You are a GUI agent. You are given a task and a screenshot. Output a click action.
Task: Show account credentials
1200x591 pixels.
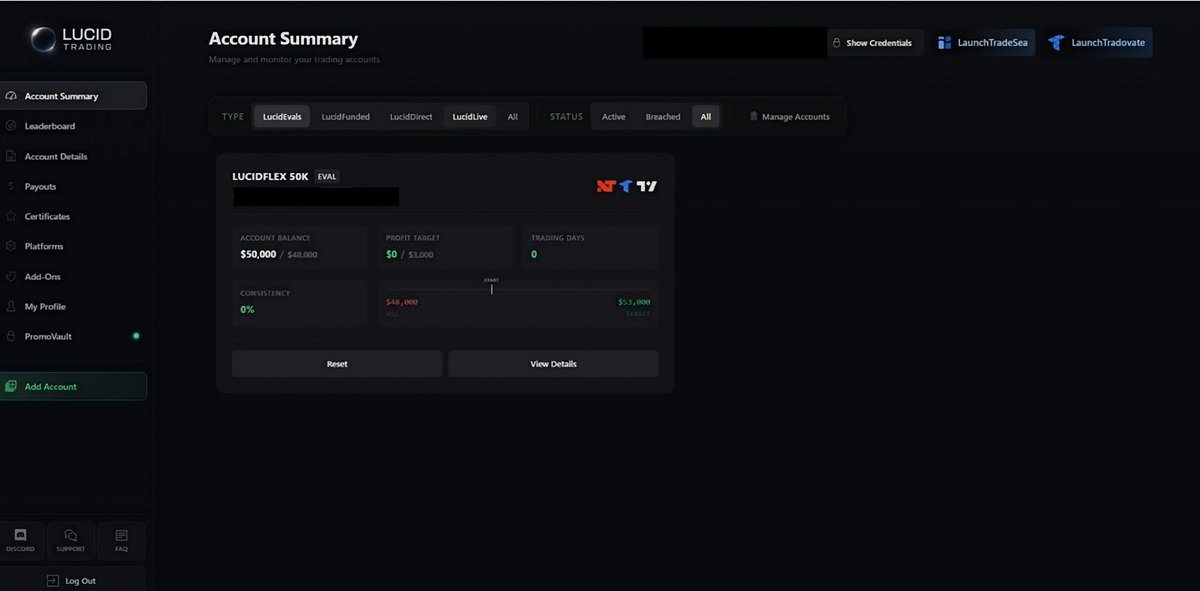(x=872, y=43)
